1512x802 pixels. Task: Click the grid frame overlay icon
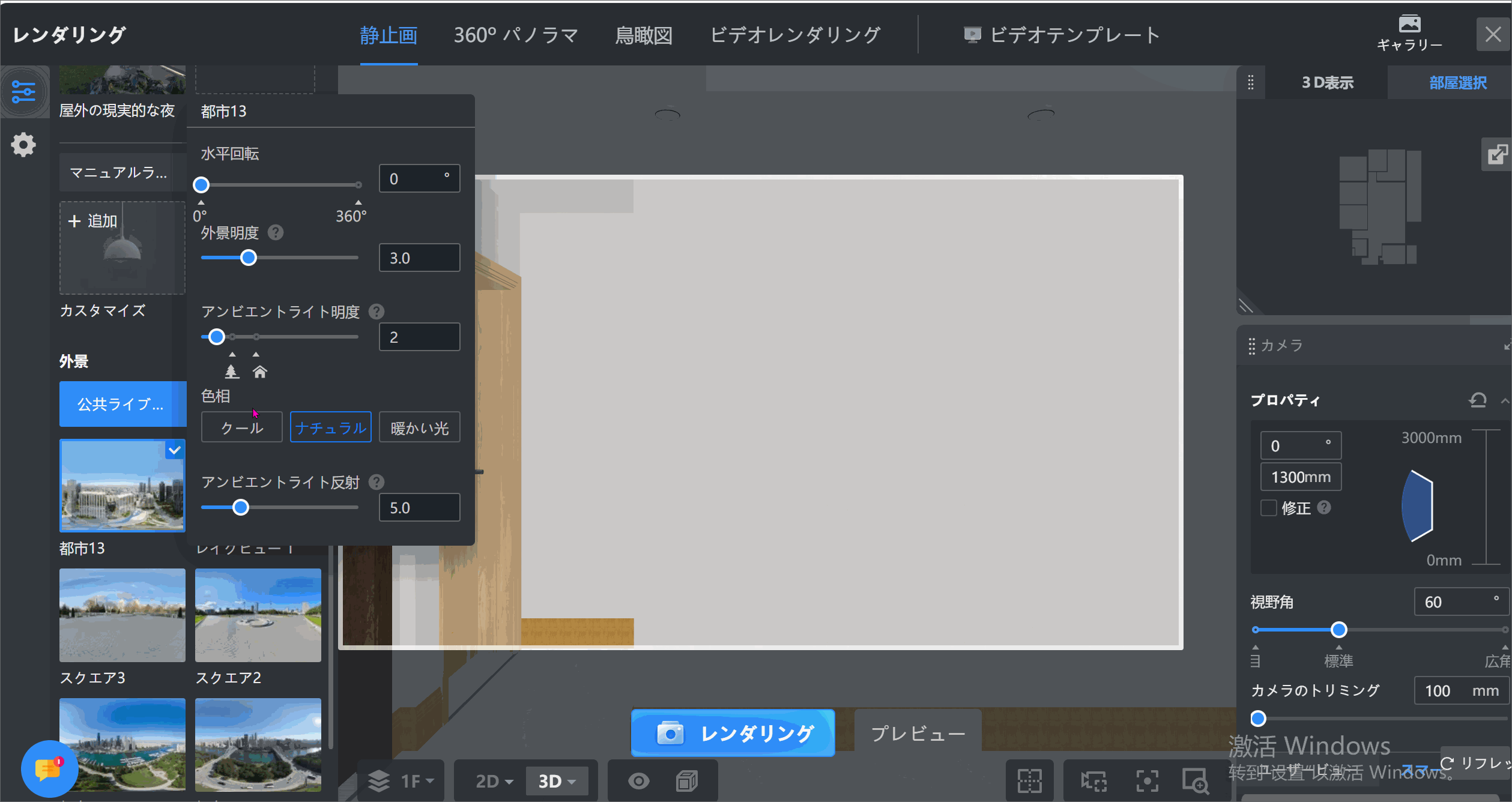(1030, 781)
